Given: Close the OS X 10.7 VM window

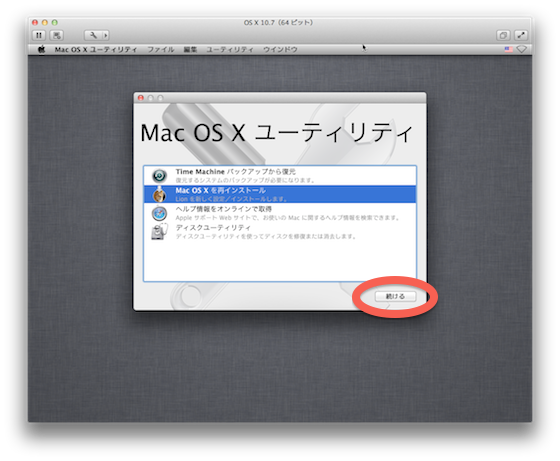Looking at the screenshot, I should pyautogui.click(x=35, y=22).
